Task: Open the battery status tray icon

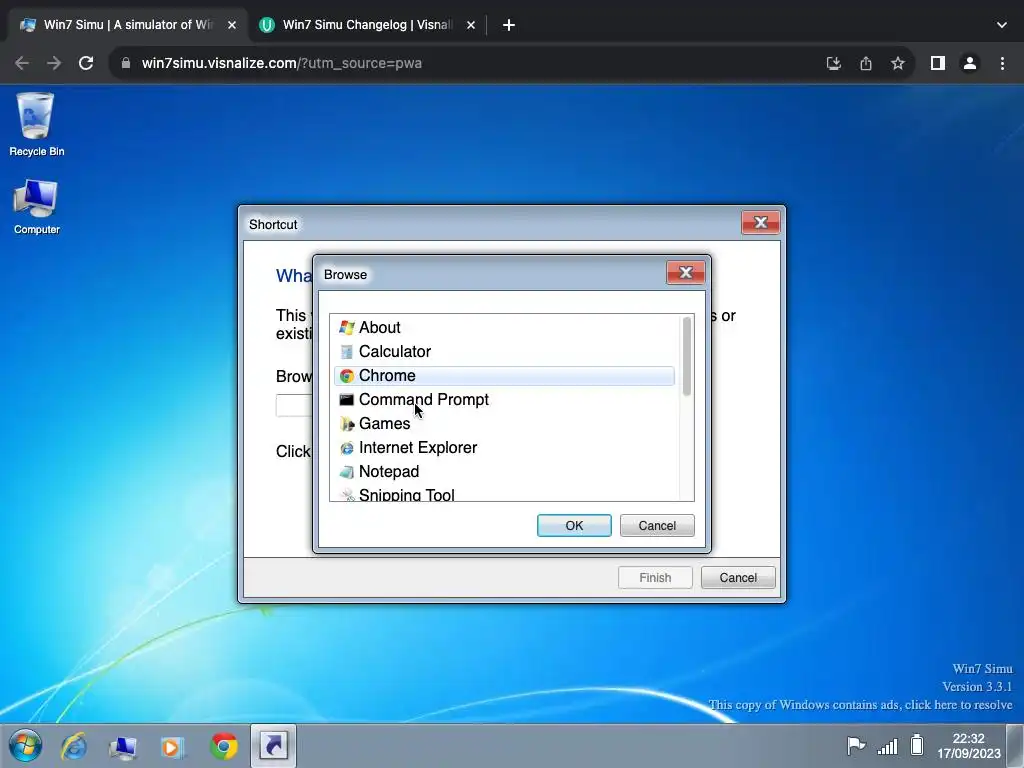Action: point(917,745)
